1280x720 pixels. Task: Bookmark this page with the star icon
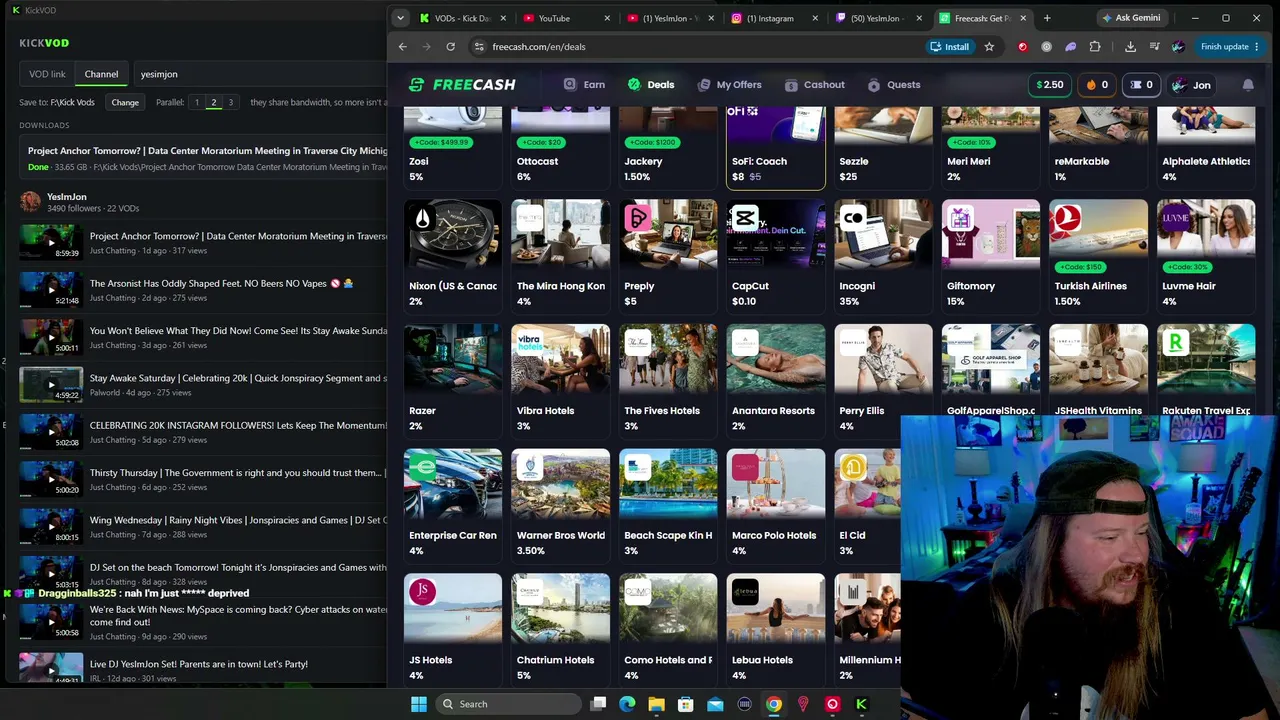pos(989,46)
